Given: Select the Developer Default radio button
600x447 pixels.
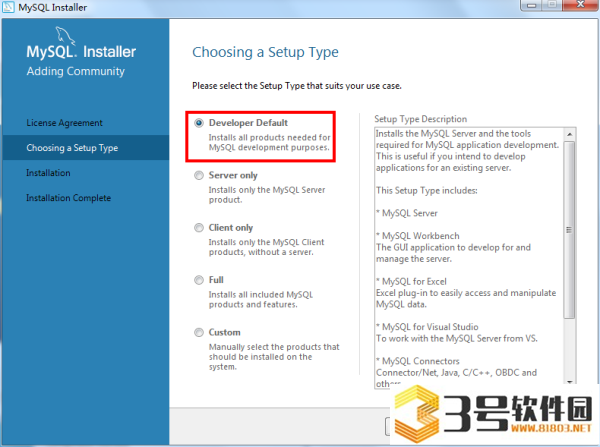Looking at the screenshot, I should [x=199, y=123].
